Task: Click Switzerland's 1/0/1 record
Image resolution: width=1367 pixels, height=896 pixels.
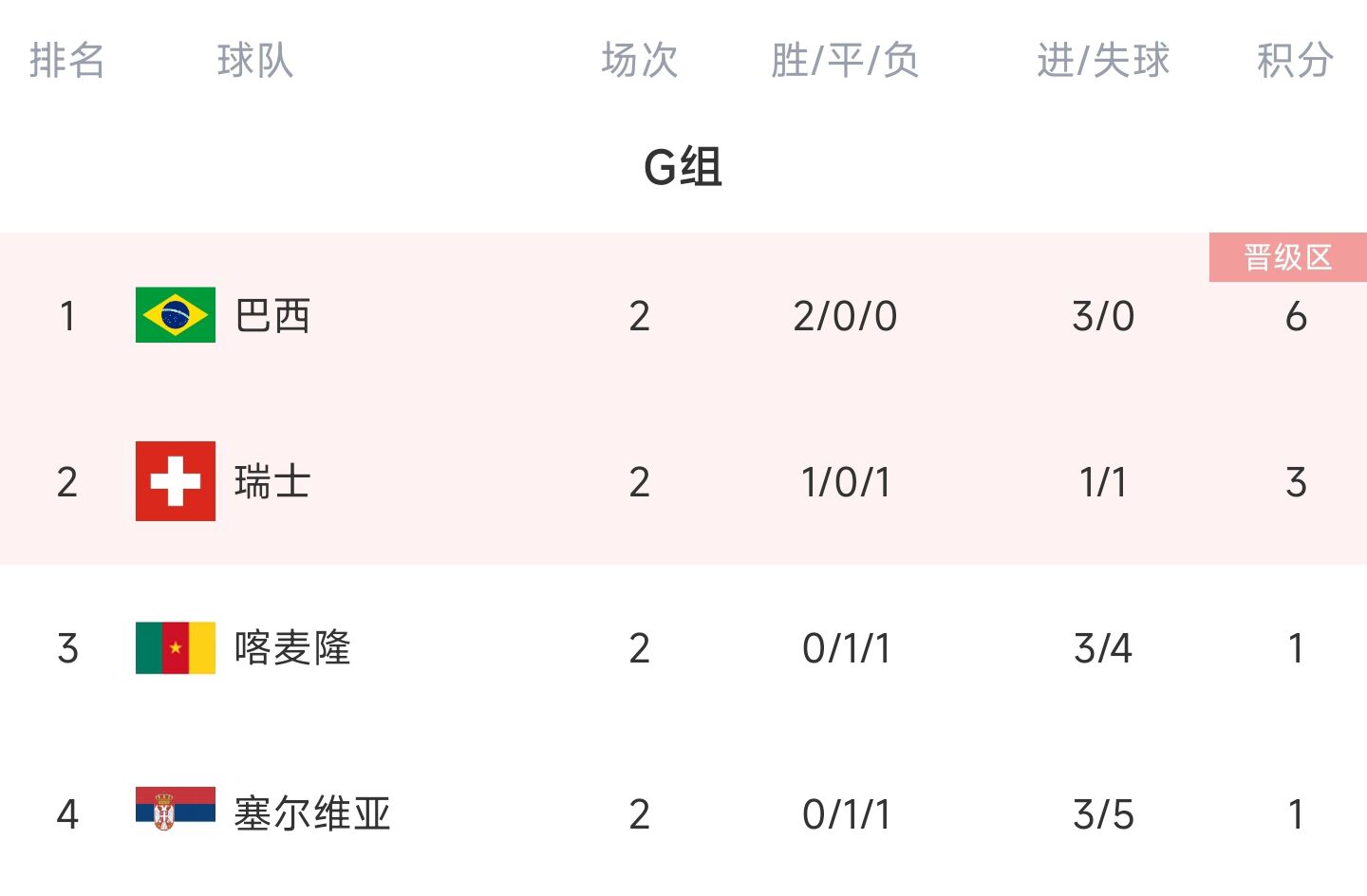Action: point(846,482)
